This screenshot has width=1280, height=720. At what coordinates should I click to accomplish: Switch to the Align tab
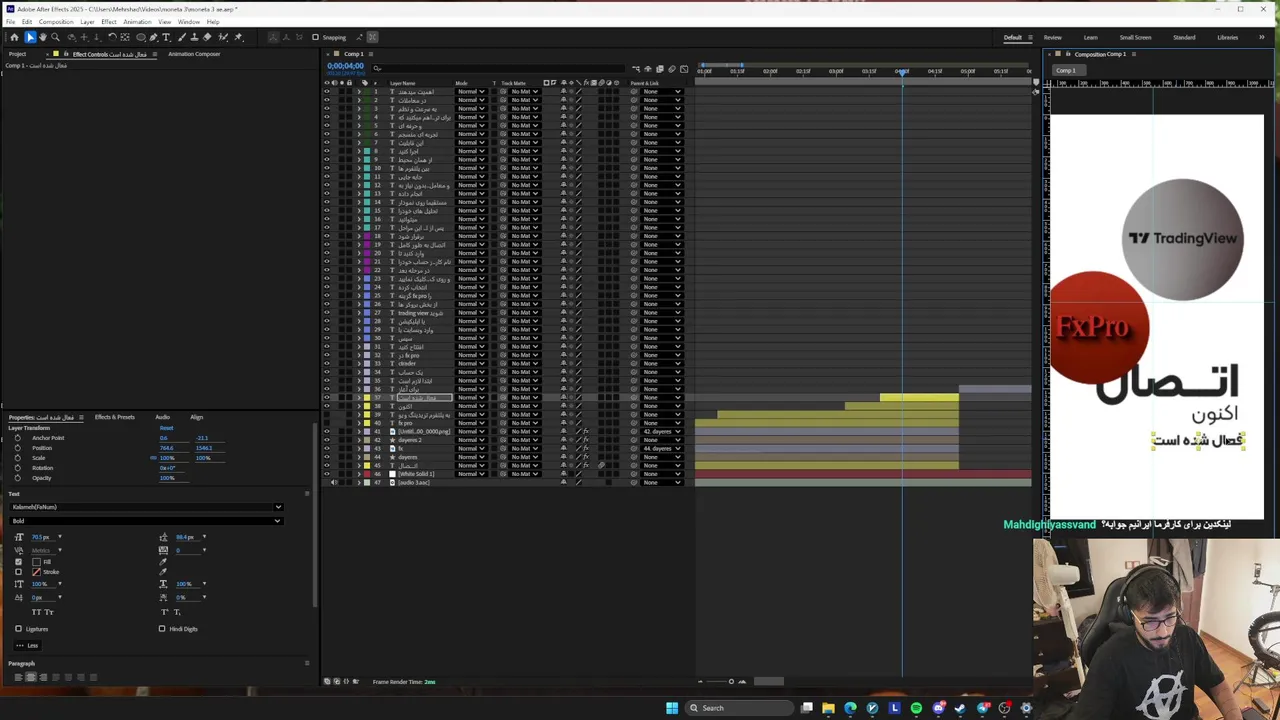pos(197,417)
